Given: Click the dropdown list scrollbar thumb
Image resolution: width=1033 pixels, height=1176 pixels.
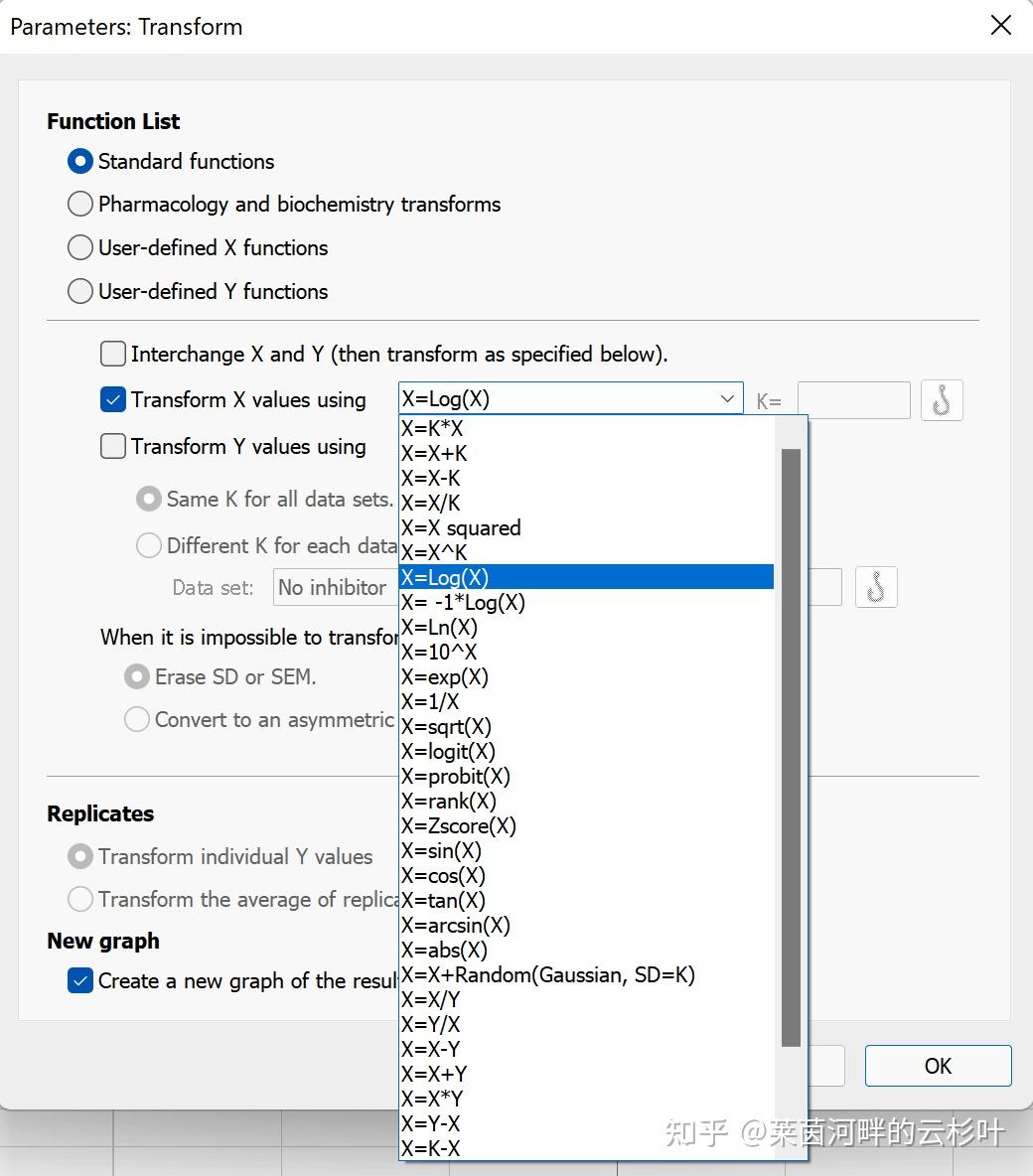Looking at the screenshot, I should click(791, 747).
